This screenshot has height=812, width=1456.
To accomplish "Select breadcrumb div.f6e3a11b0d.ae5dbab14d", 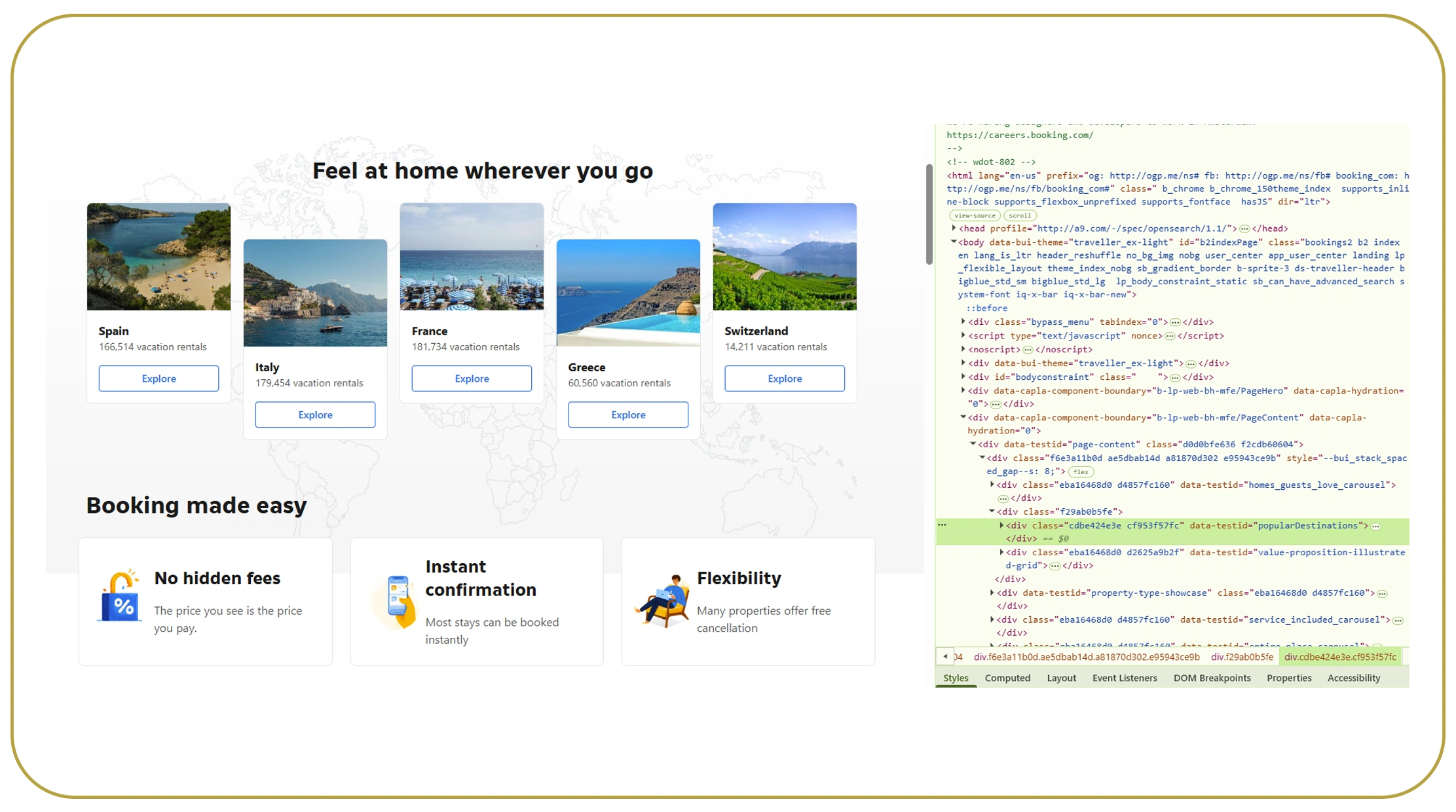I will [x=1087, y=657].
